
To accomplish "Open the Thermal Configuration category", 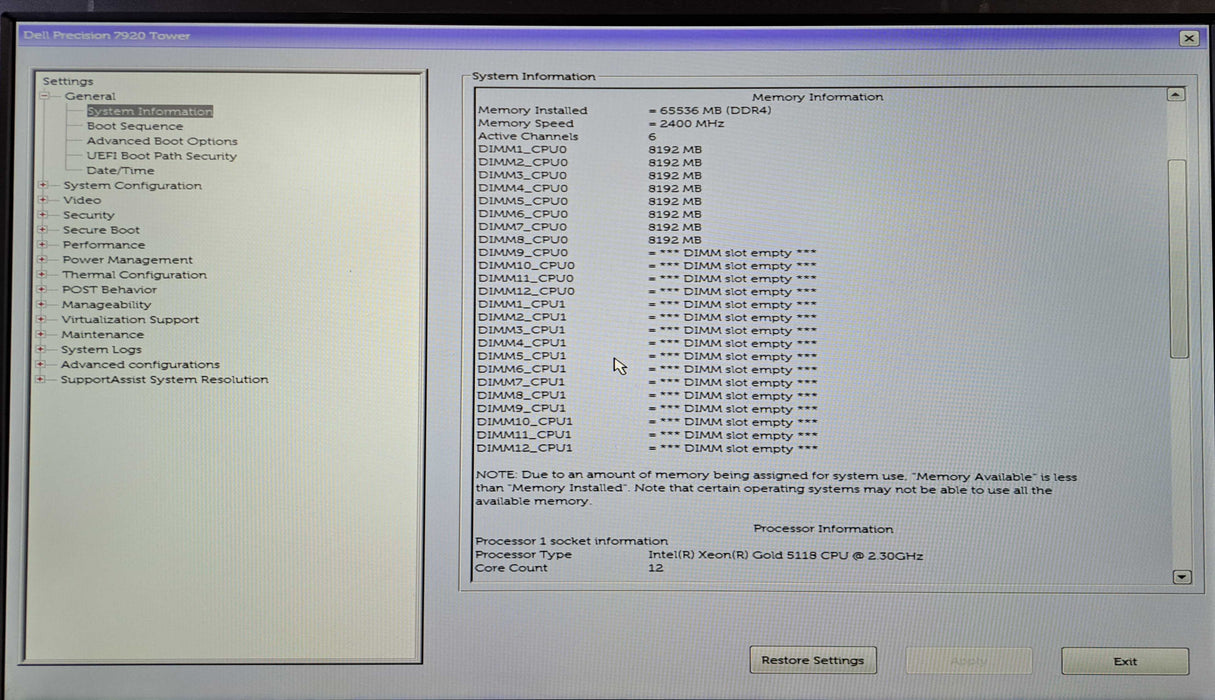I will (x=134, y=275).
